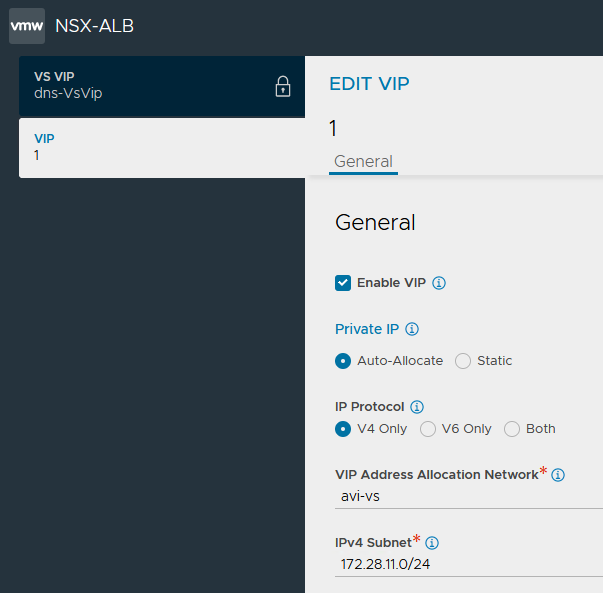Select the Static radio button
Viewport: 603px width, 593px height.
[463, 361]
